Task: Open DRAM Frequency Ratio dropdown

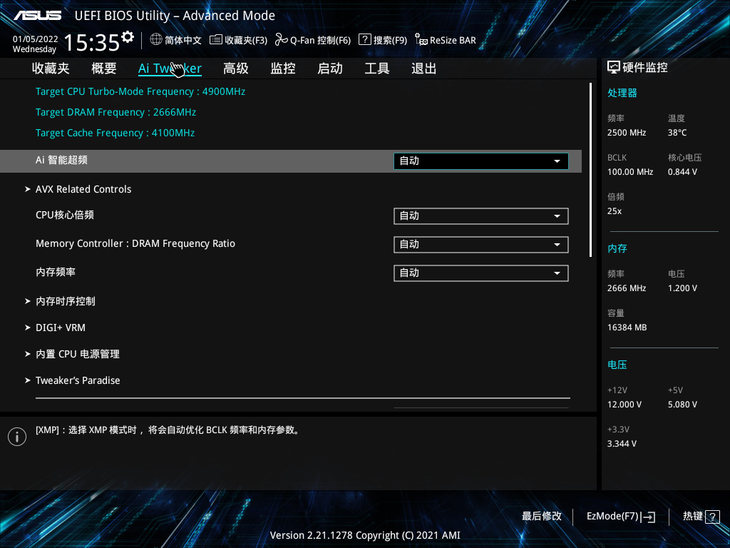Action: 480,245
